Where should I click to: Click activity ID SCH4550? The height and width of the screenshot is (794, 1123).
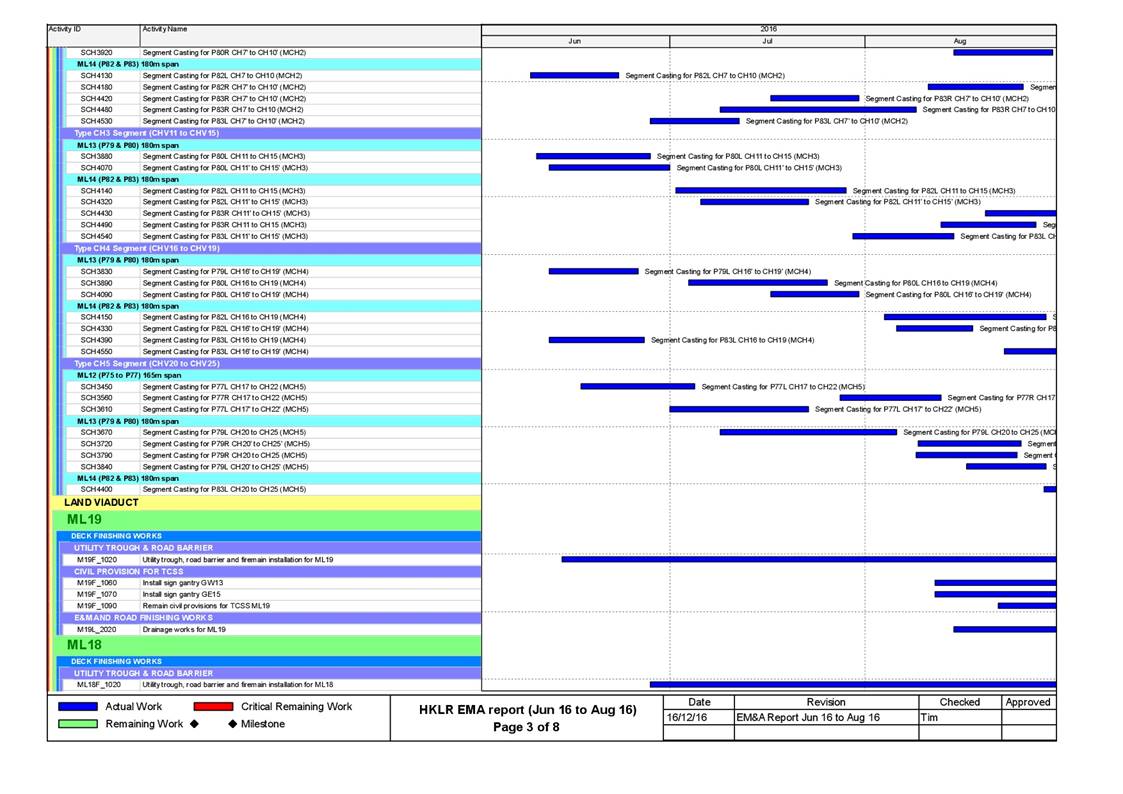pos(96,352)
